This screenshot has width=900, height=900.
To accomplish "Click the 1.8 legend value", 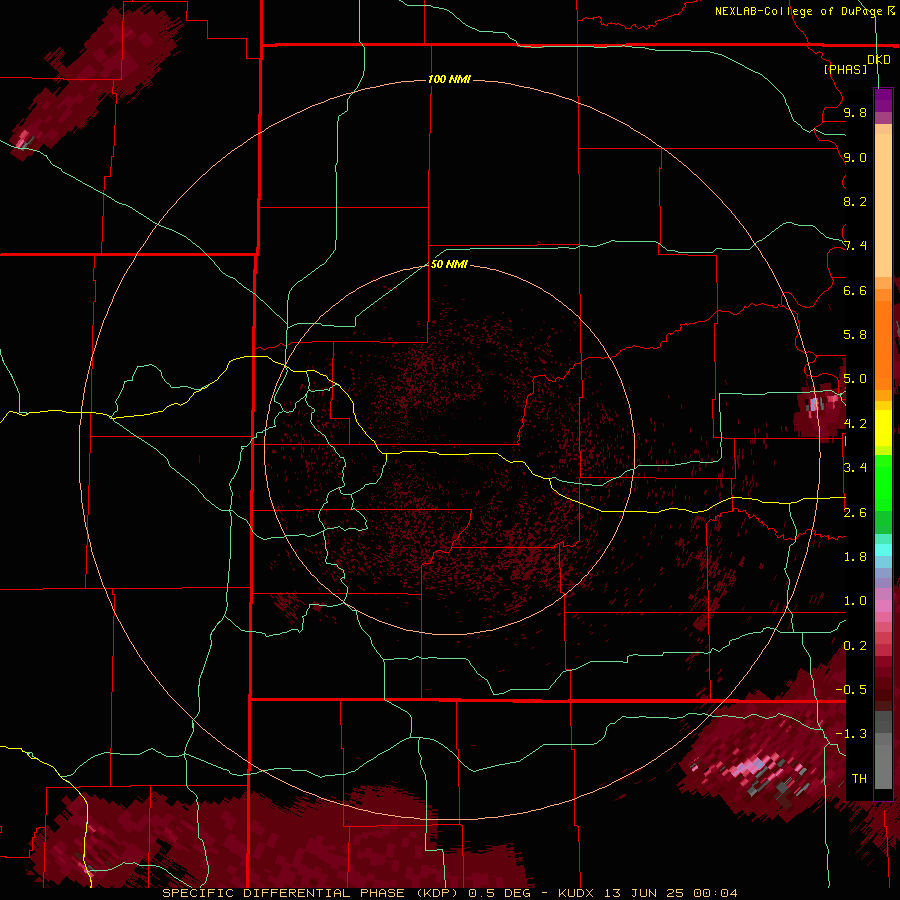I will pos(855,557).
